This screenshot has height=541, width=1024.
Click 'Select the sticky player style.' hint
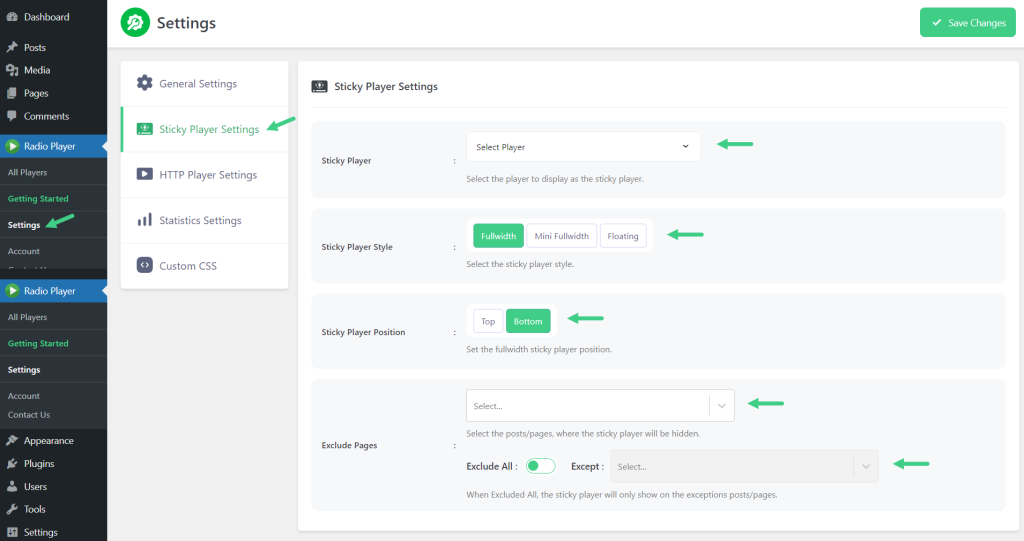coord(520,264)
